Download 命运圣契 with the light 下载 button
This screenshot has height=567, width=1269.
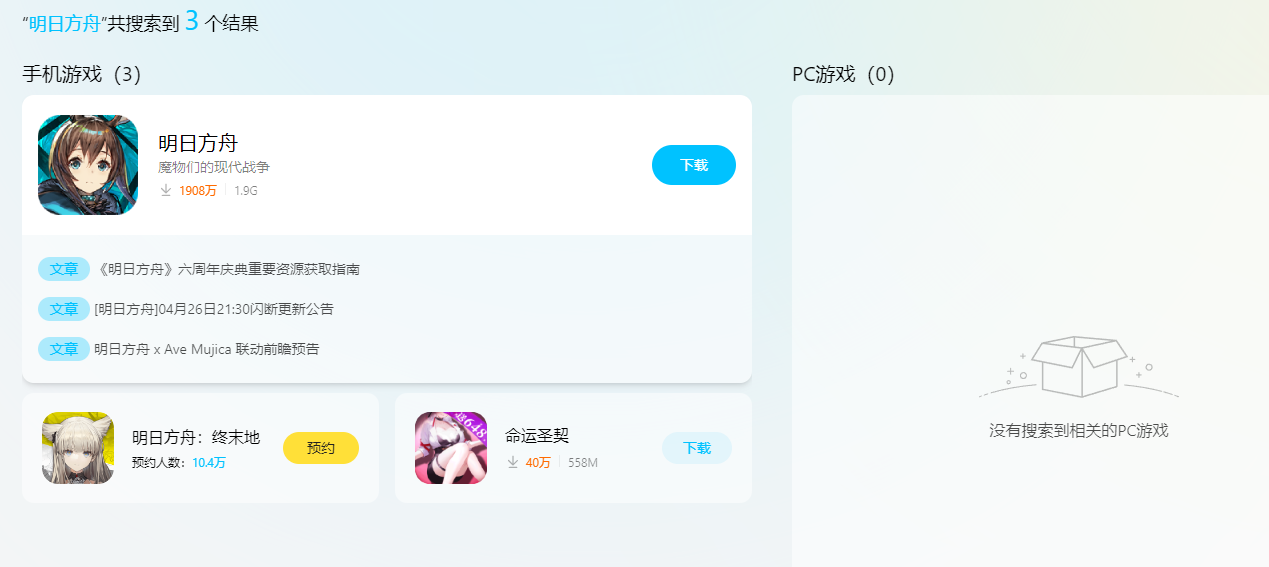697,448
